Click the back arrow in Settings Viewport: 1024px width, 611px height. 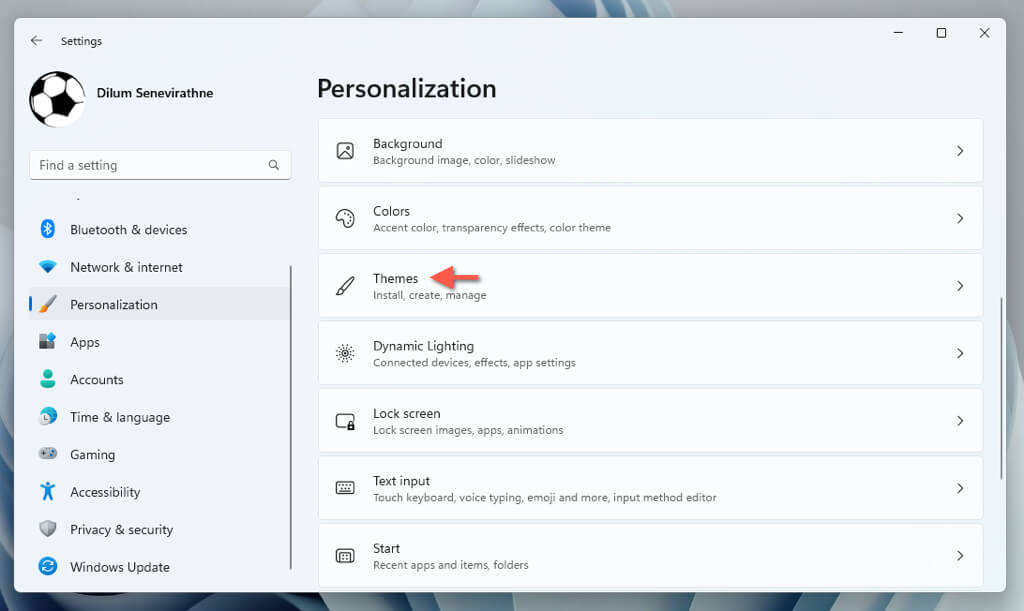tap(37, 40)
